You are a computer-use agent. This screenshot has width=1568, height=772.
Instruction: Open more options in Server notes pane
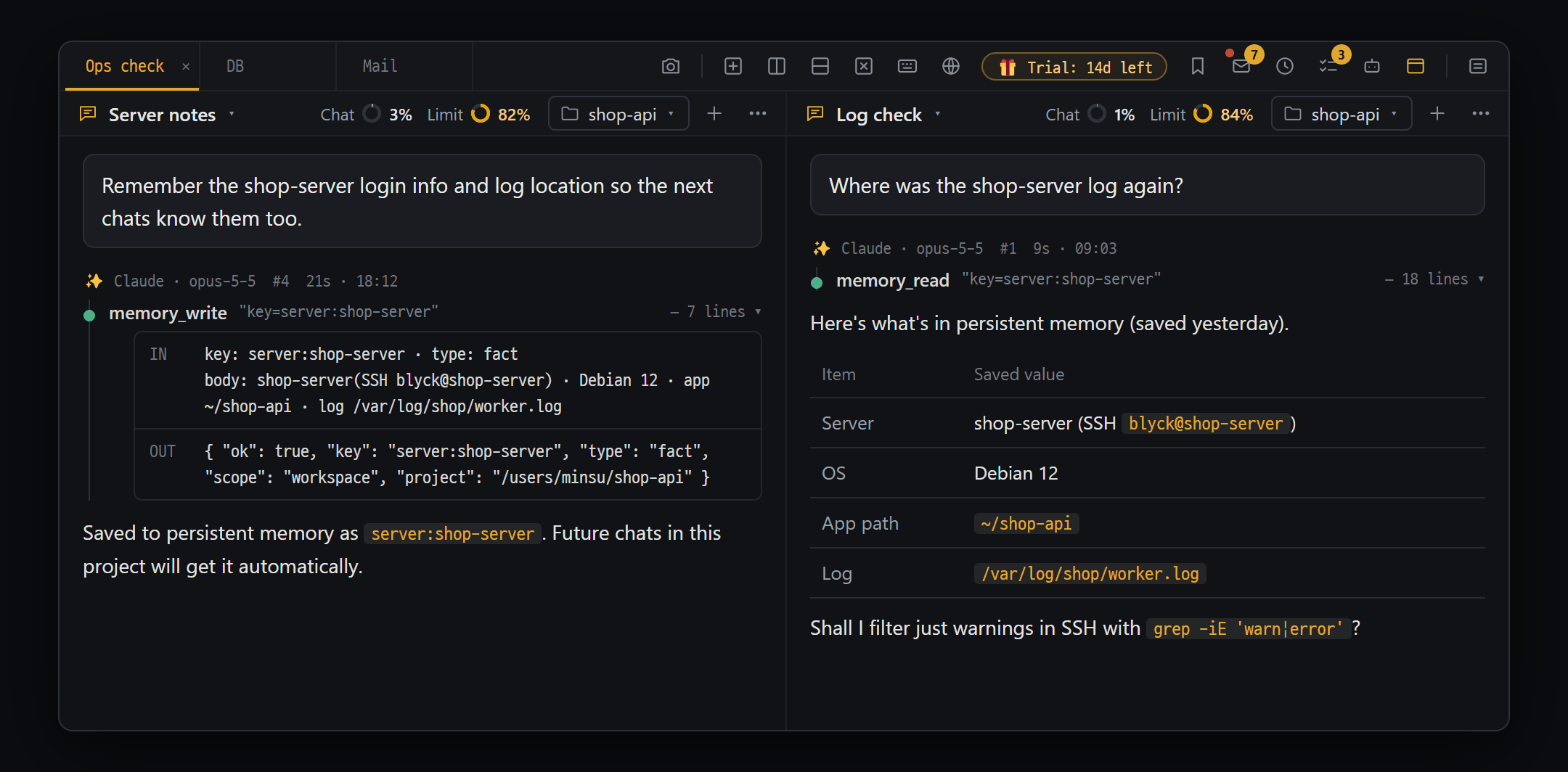[758, 114]
